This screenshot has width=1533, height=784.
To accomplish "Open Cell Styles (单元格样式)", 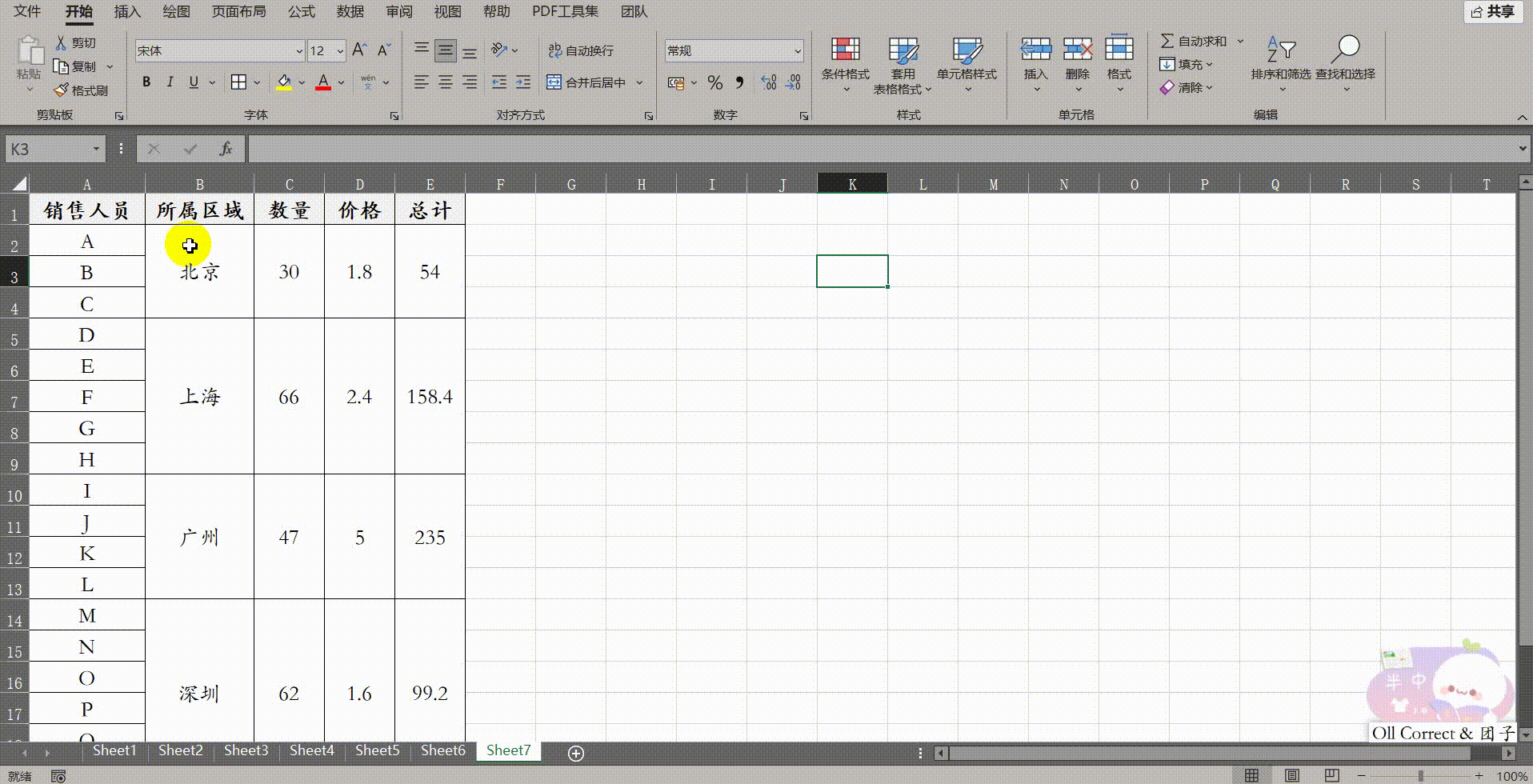I will point(967,64).
